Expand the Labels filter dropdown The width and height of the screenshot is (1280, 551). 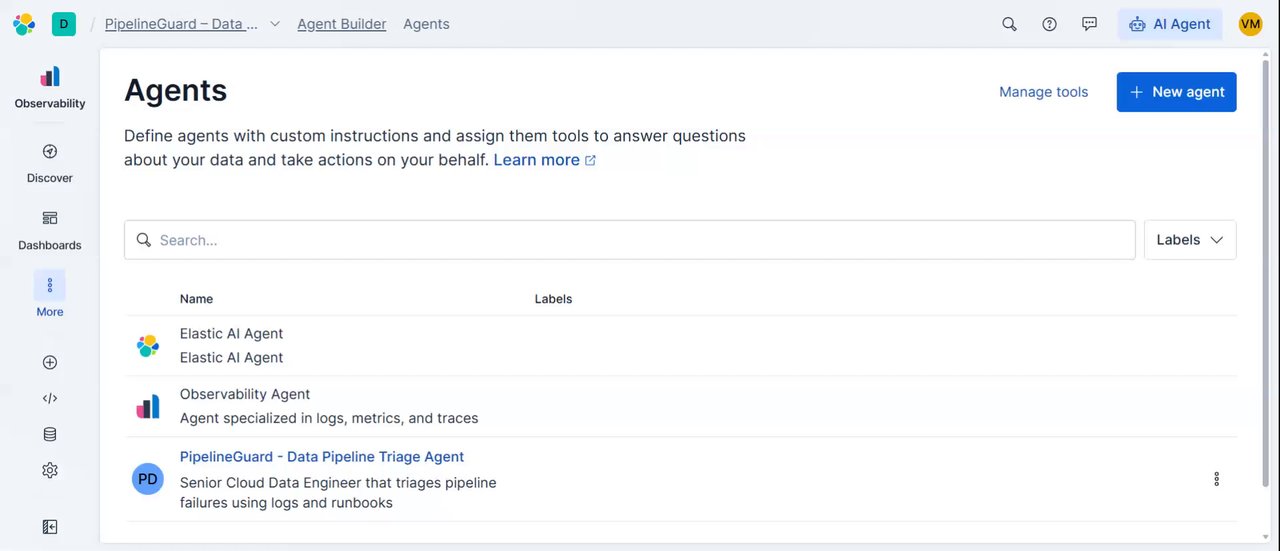click(x=1190, y=240)
